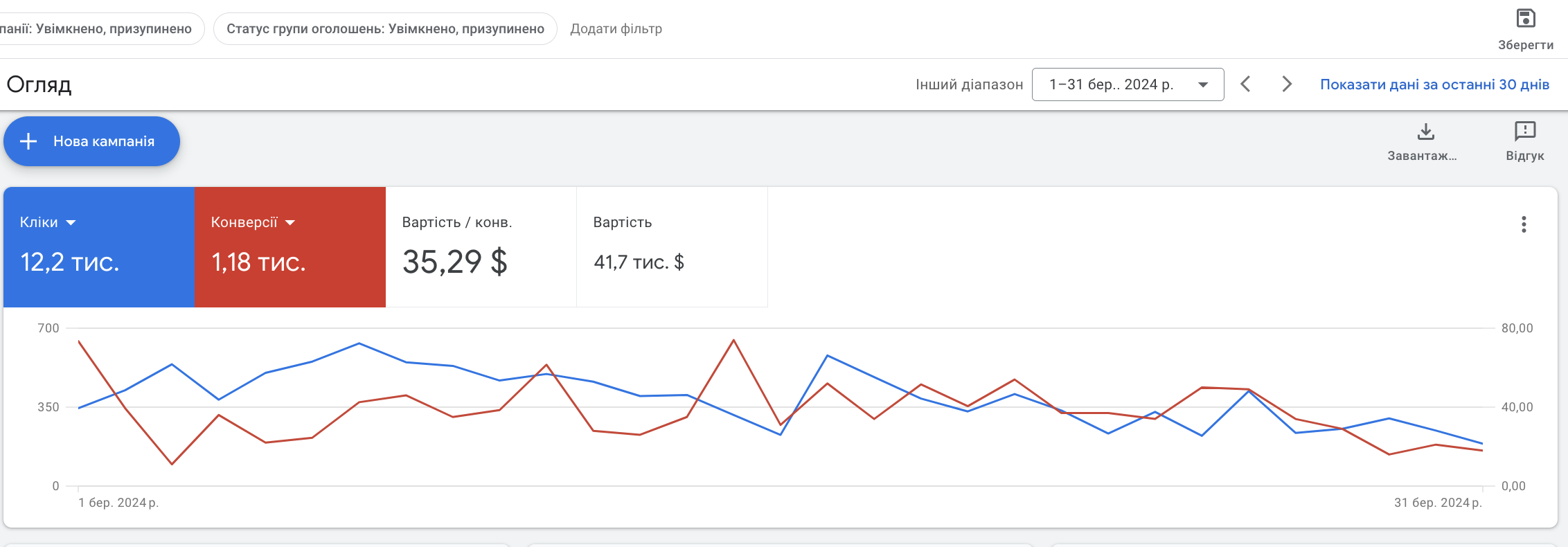This screenshot has width=1568, height=547.
Task: Click the Save (Зберегти) disk icon
Action: click(x=1526, y=18)
